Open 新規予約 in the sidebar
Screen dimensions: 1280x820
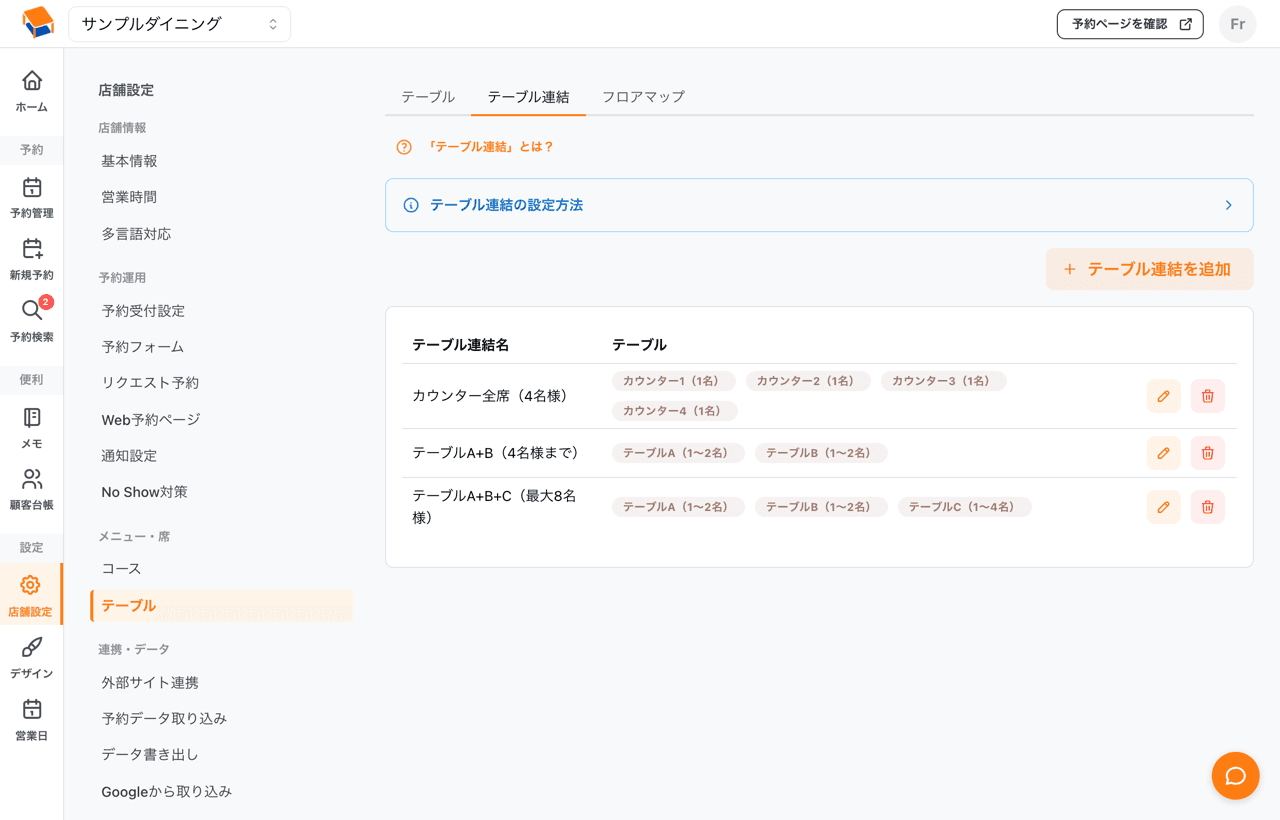pyautogui.click(x=32, y=259)
